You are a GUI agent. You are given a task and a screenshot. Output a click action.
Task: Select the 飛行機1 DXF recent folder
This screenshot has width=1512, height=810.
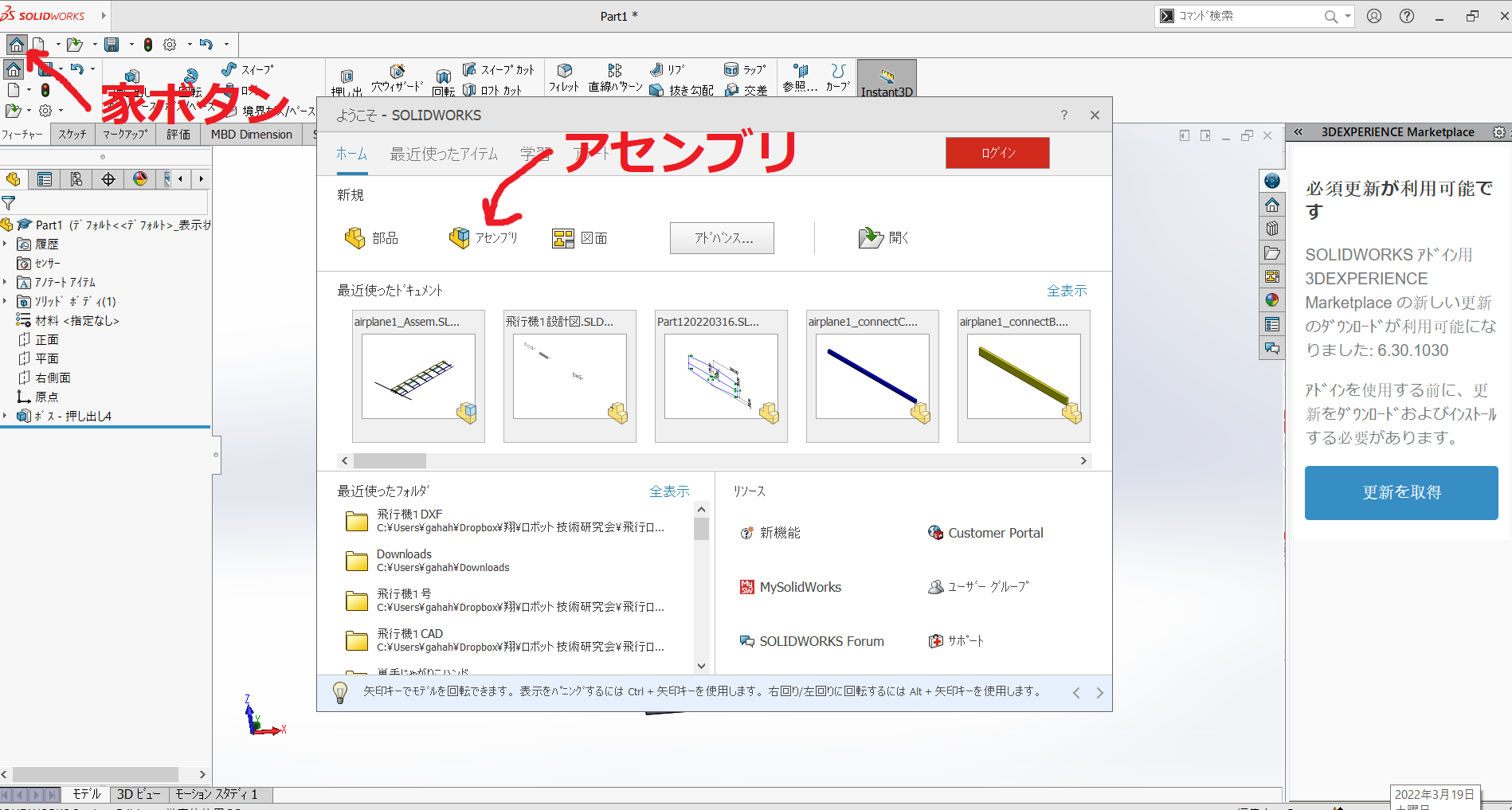(x=505, y=521)
